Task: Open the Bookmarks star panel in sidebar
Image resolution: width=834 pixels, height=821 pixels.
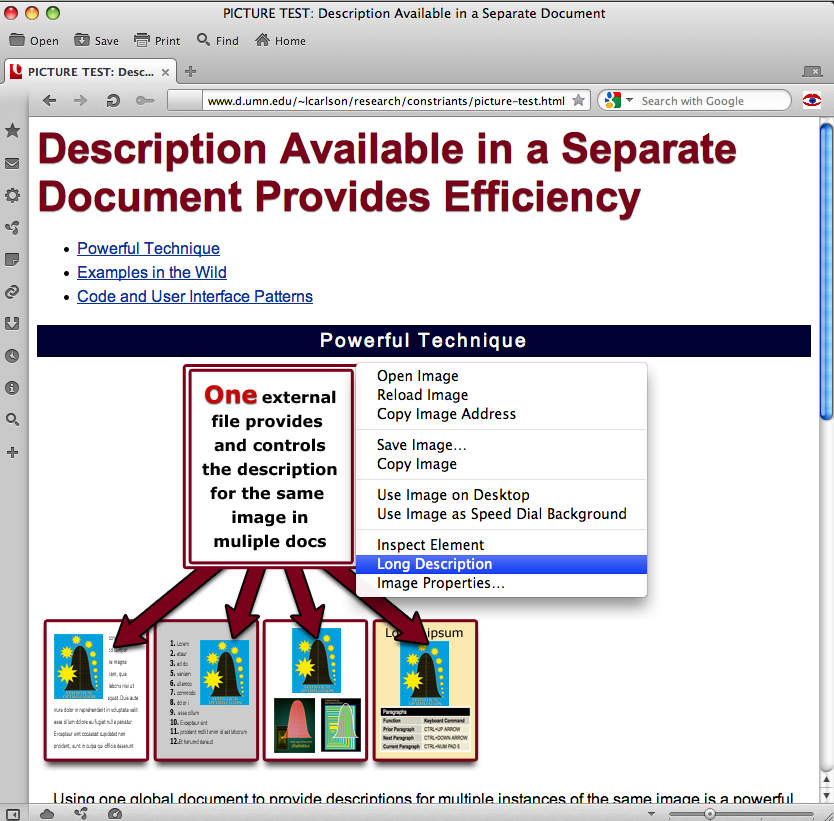Action: 12,131
